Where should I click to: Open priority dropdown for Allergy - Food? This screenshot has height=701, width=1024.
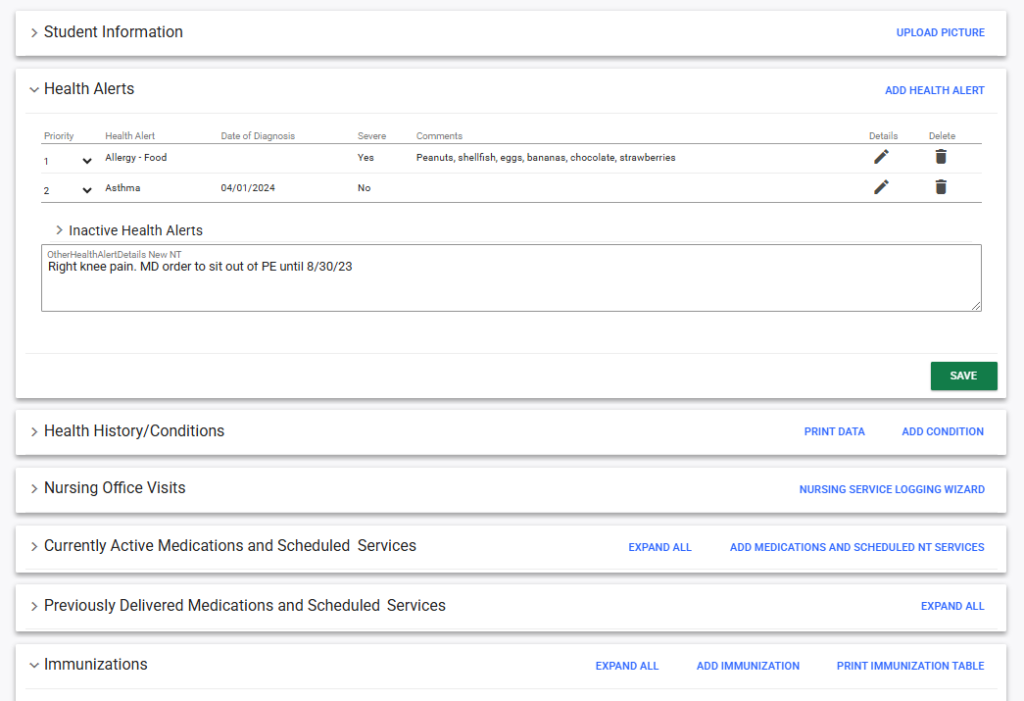click(x=87, y=161)
